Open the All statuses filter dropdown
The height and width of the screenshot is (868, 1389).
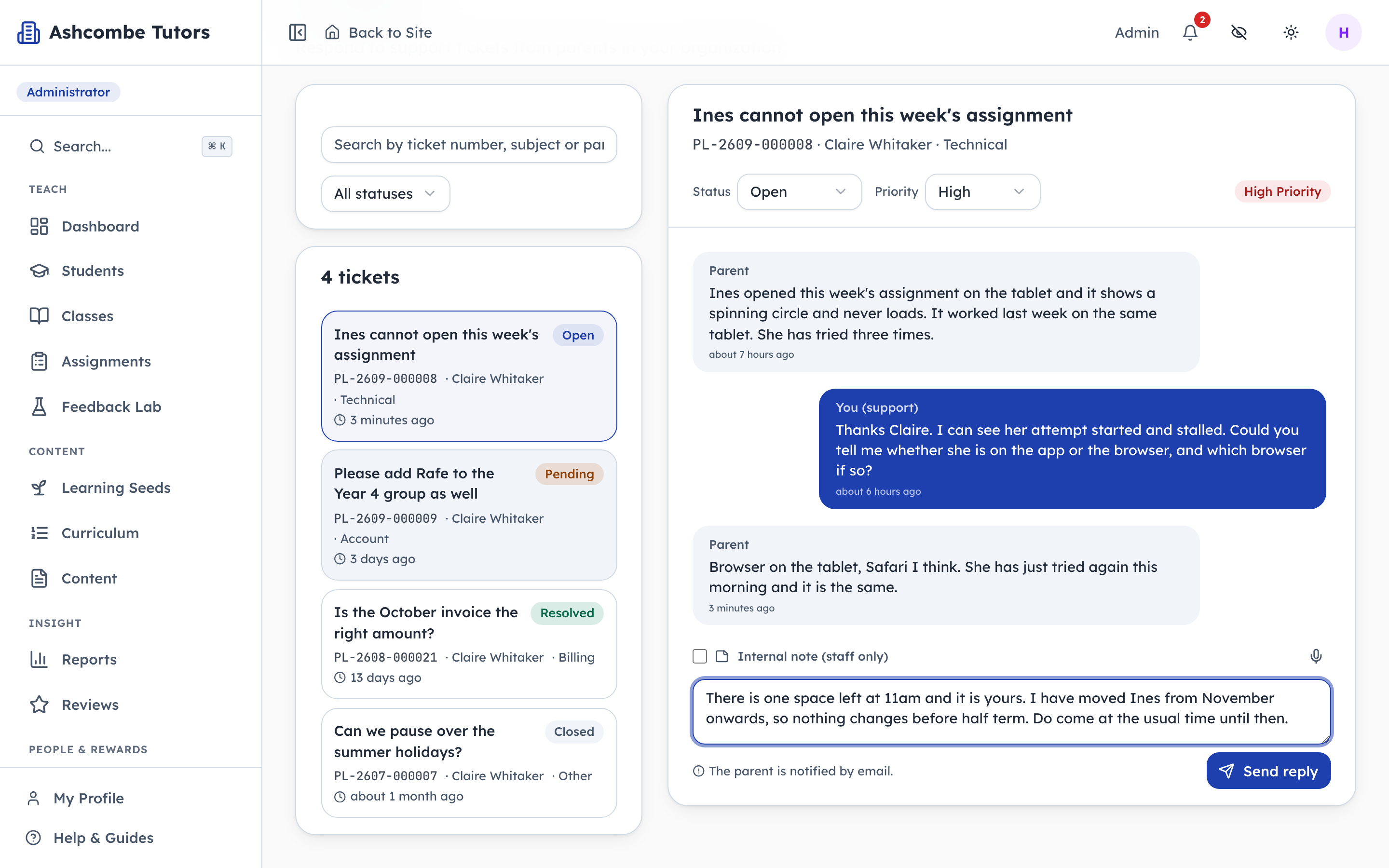point(386,193)
